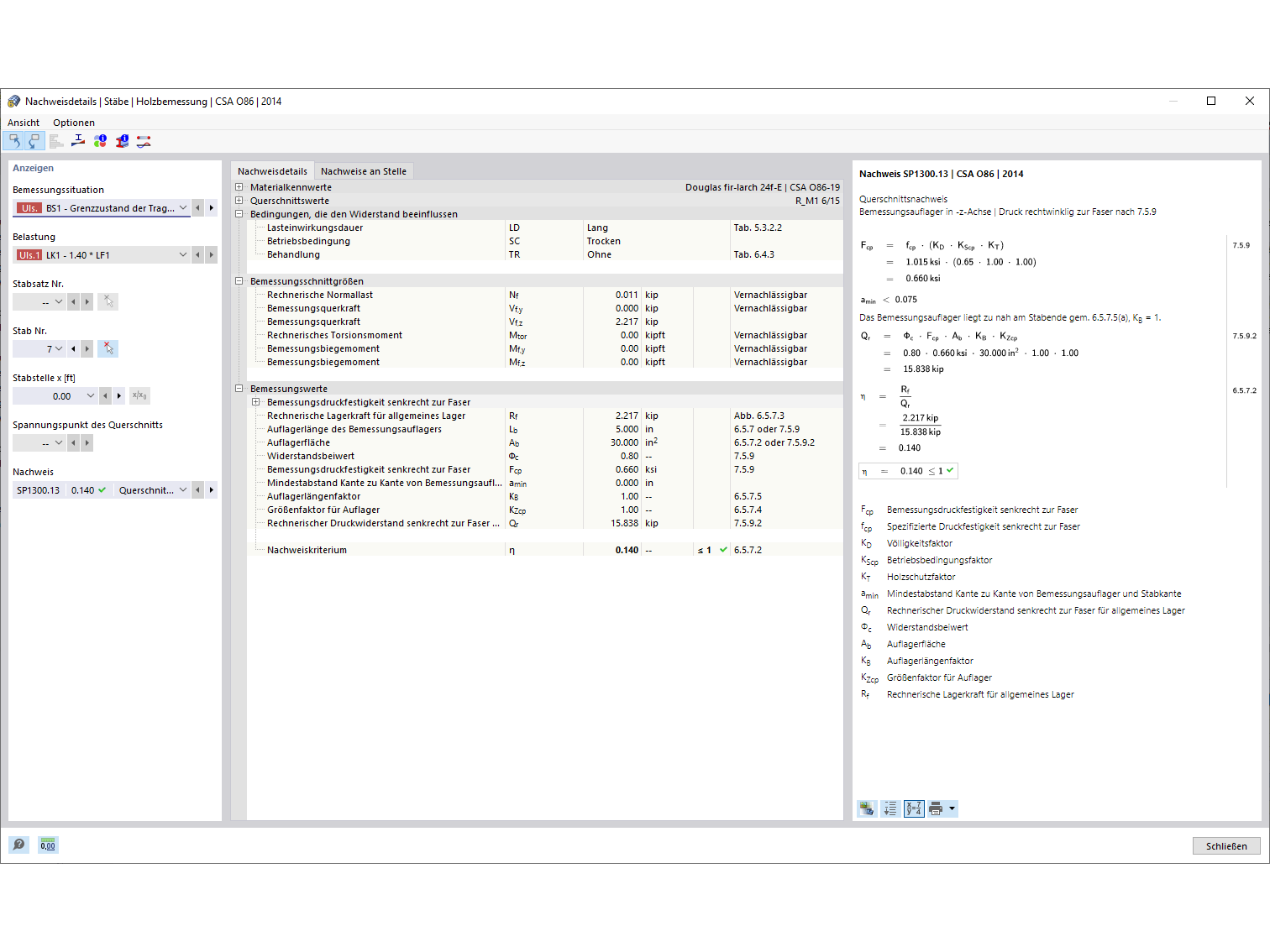Click the Auflagerlängenfaktor row
Image resolution: width=1270 pixels, height=952 pixels.
[x=544, y=496]
